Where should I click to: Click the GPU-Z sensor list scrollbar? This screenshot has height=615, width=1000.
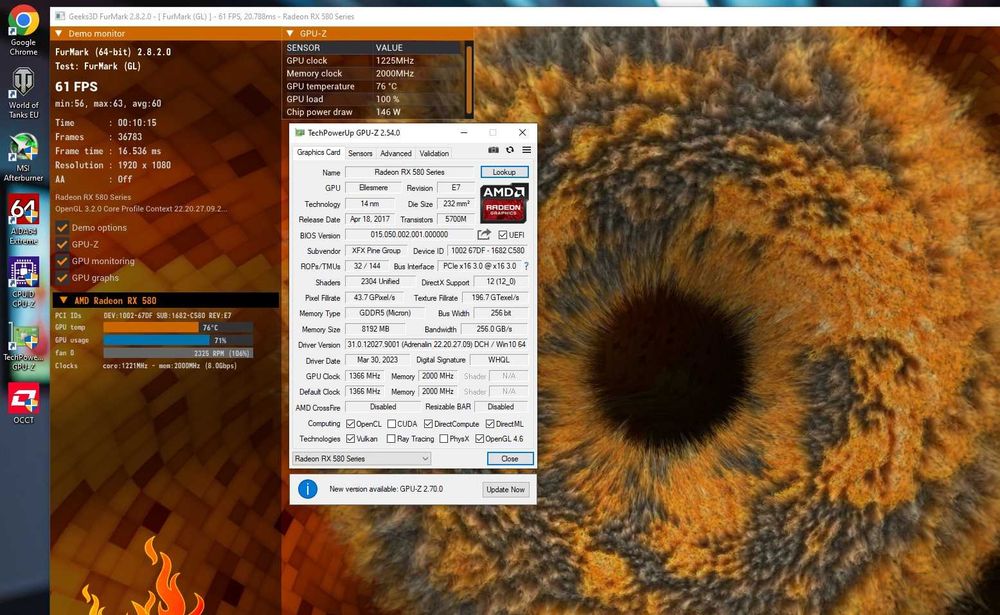469,78
